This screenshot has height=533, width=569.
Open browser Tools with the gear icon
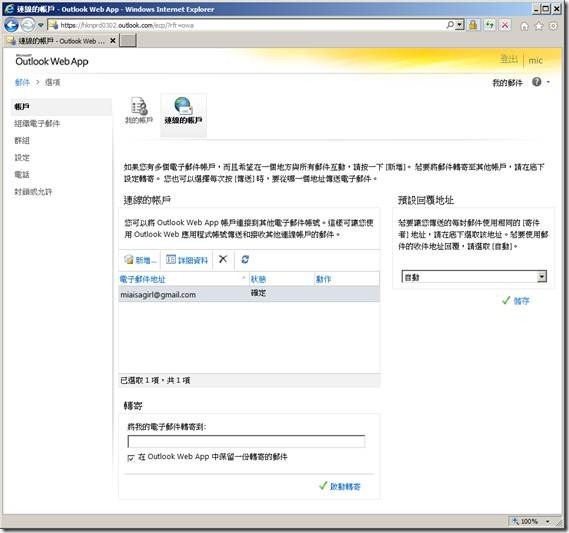pyautogui.click(x=553, y=26)
